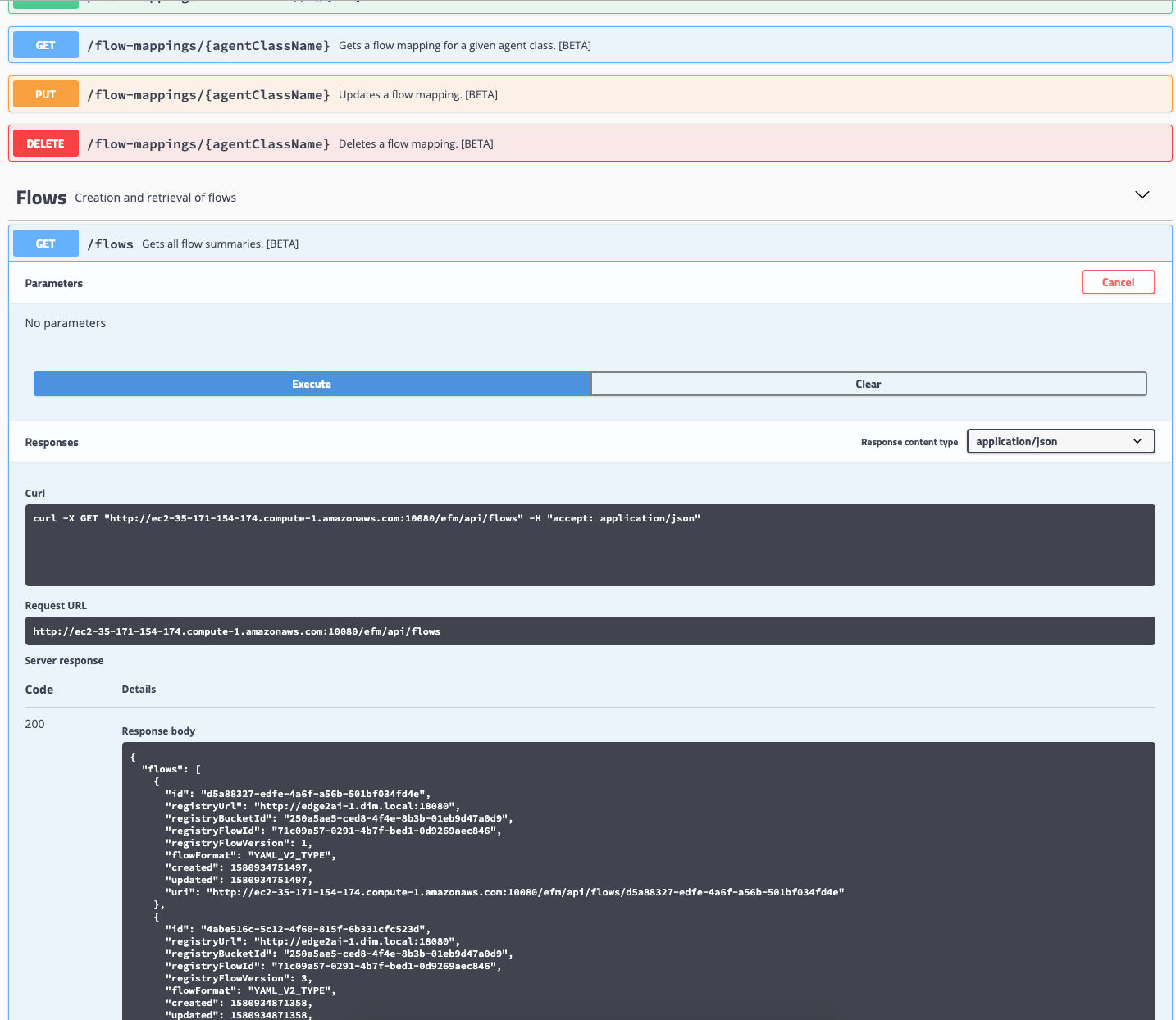Click the curl command text
Screen dimensions: 1176x1020
pyautogui.click(x=367, y=518)
